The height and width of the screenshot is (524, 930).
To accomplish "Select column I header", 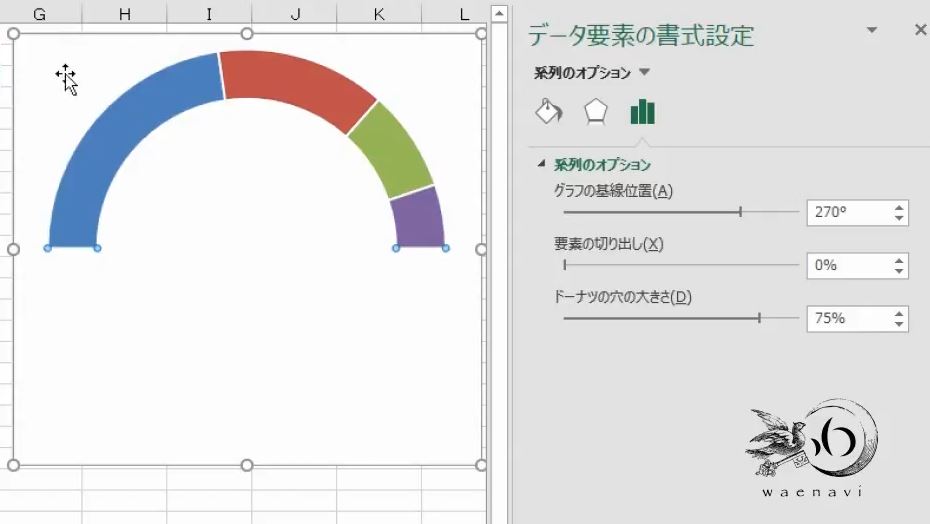I will coord(209,13).
